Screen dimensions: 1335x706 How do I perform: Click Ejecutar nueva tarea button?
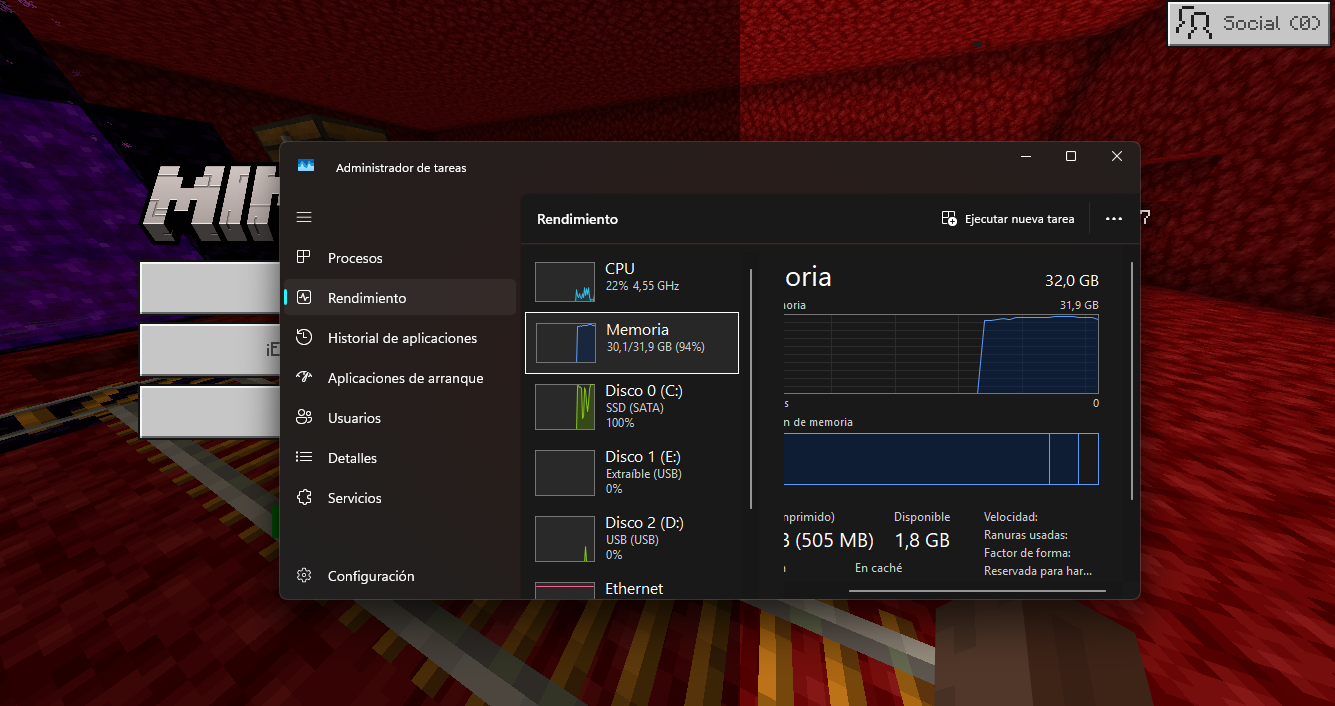tap(1009, 219)
